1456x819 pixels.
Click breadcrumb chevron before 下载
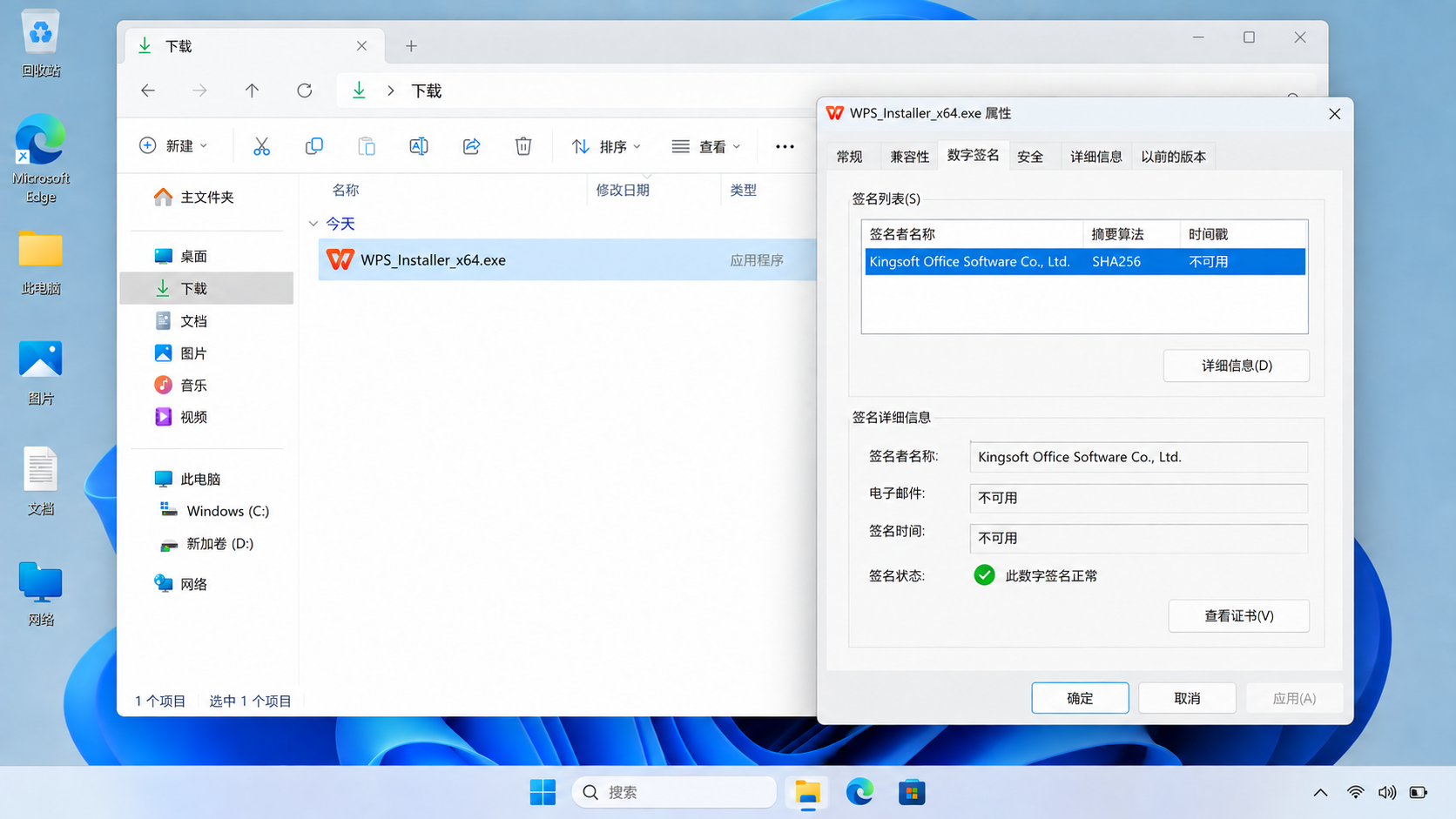point(391,91)
